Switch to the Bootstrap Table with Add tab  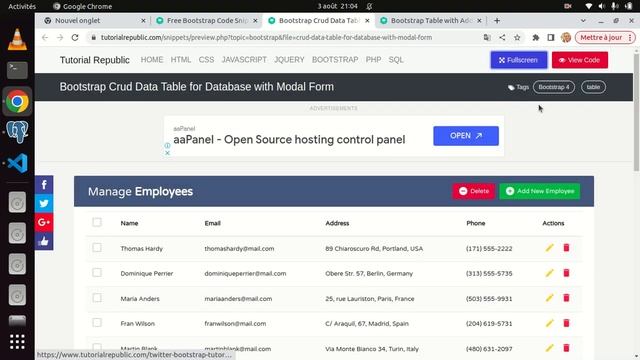point(431,20)
